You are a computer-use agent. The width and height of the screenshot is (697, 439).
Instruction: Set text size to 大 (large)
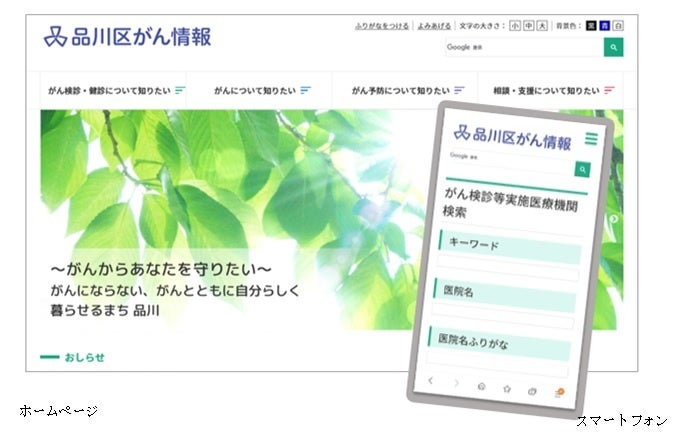542,25
